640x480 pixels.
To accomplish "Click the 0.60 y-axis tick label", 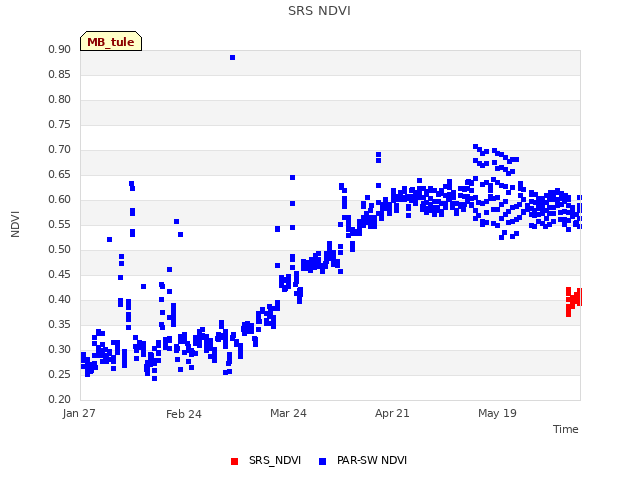I will point(60,199).
